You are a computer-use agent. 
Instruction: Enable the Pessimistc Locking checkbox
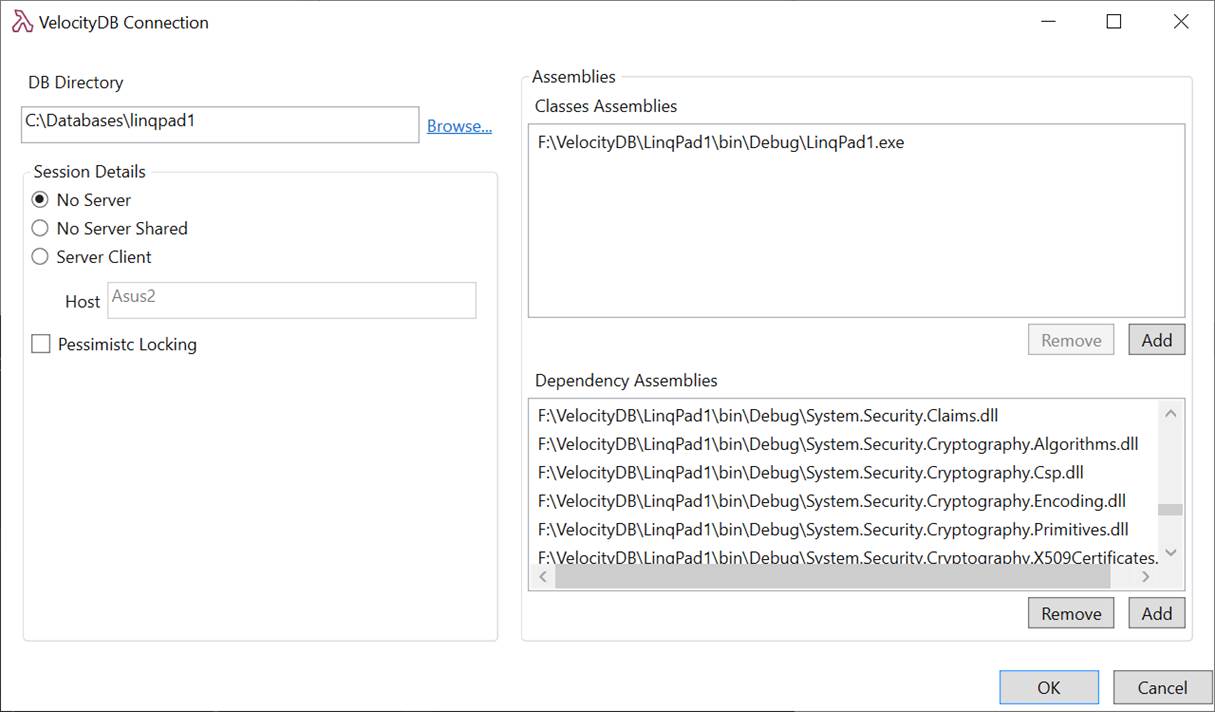pos(41,344)
